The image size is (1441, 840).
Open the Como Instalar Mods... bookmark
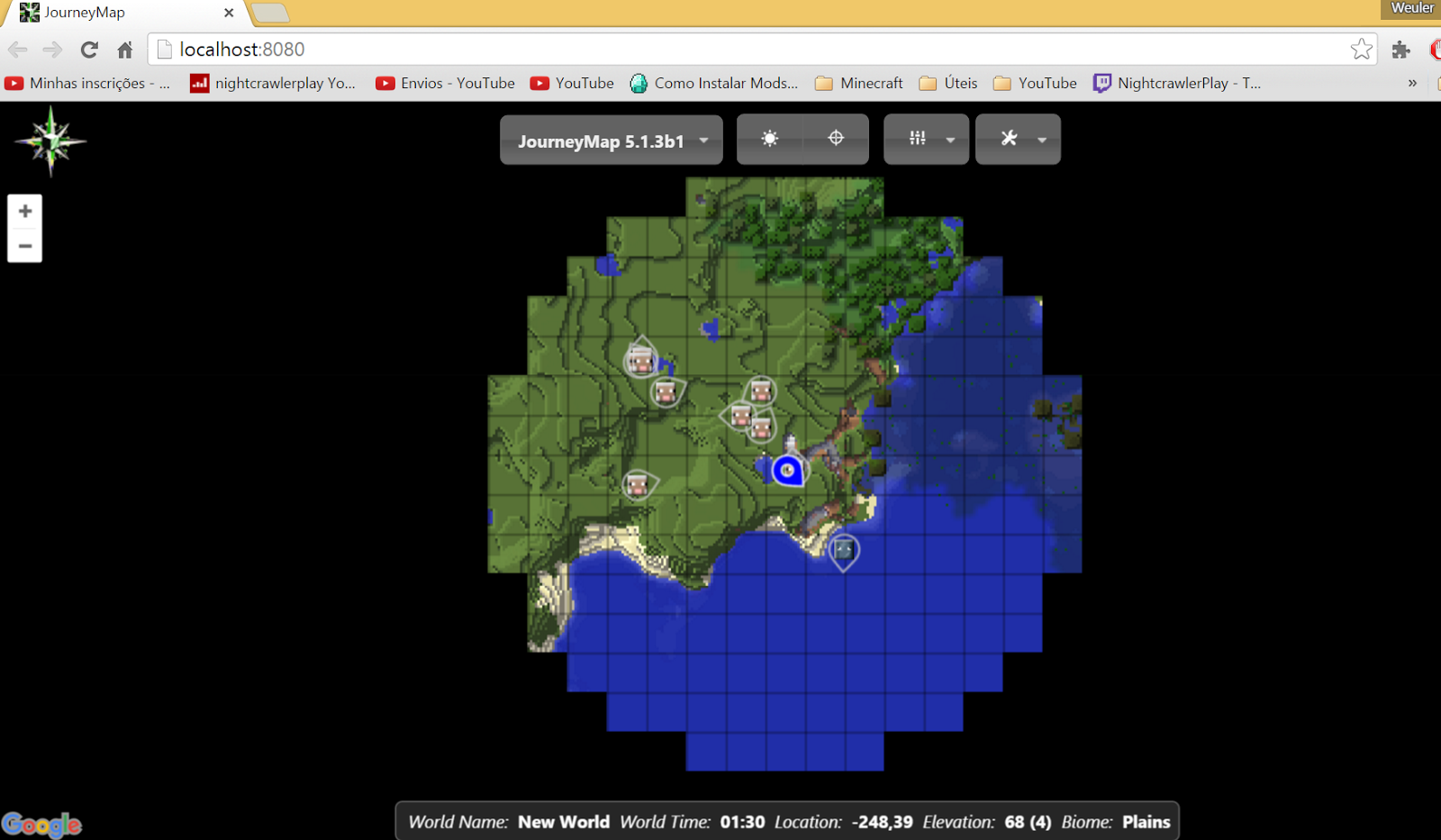pos(713,83)
